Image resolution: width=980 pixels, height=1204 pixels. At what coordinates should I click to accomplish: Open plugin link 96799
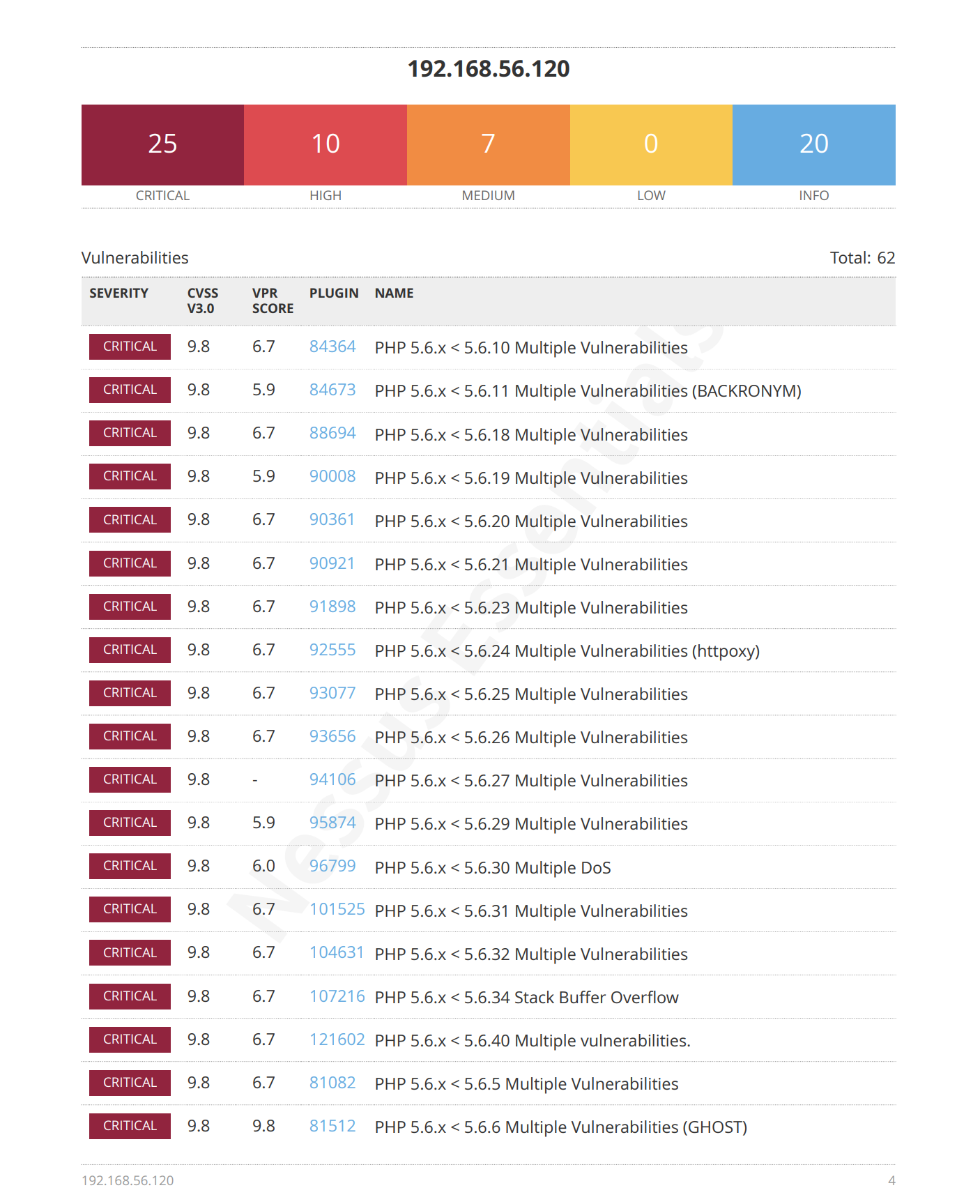coord(332,866)
